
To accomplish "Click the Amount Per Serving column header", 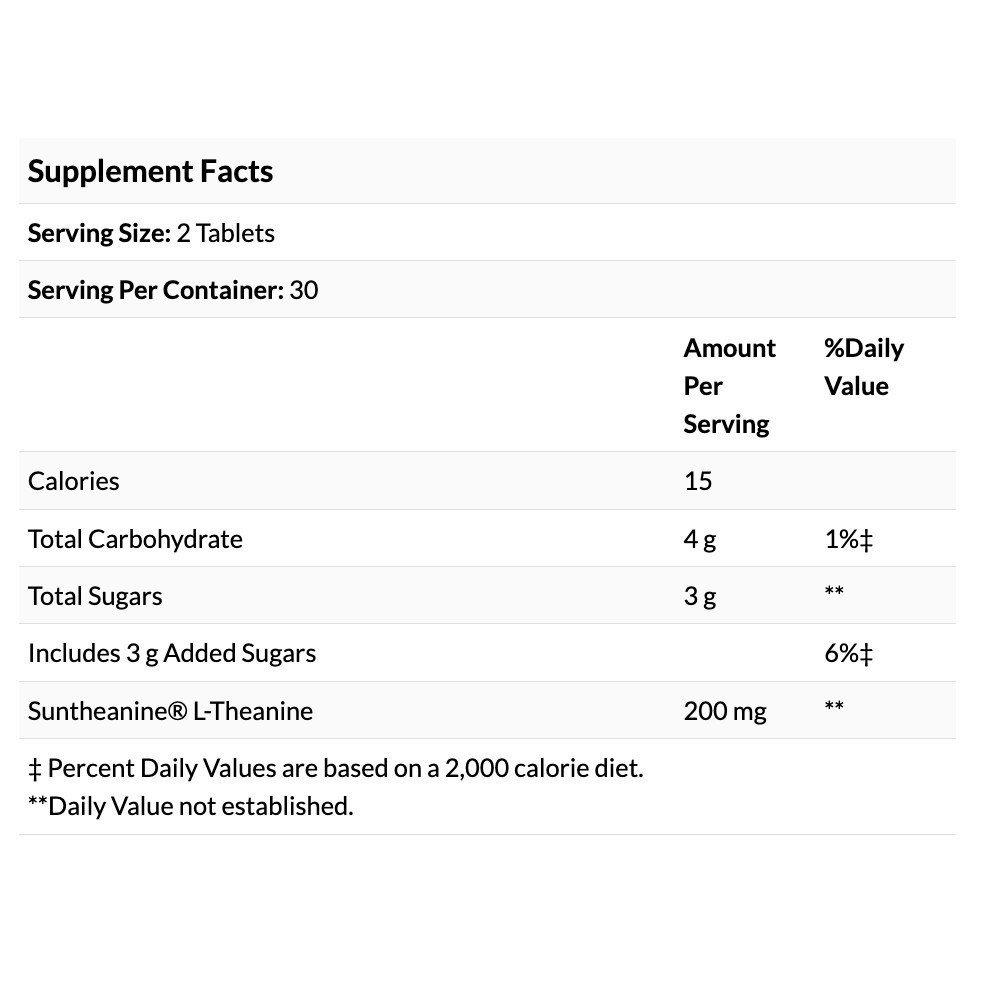I will [729, 385].
